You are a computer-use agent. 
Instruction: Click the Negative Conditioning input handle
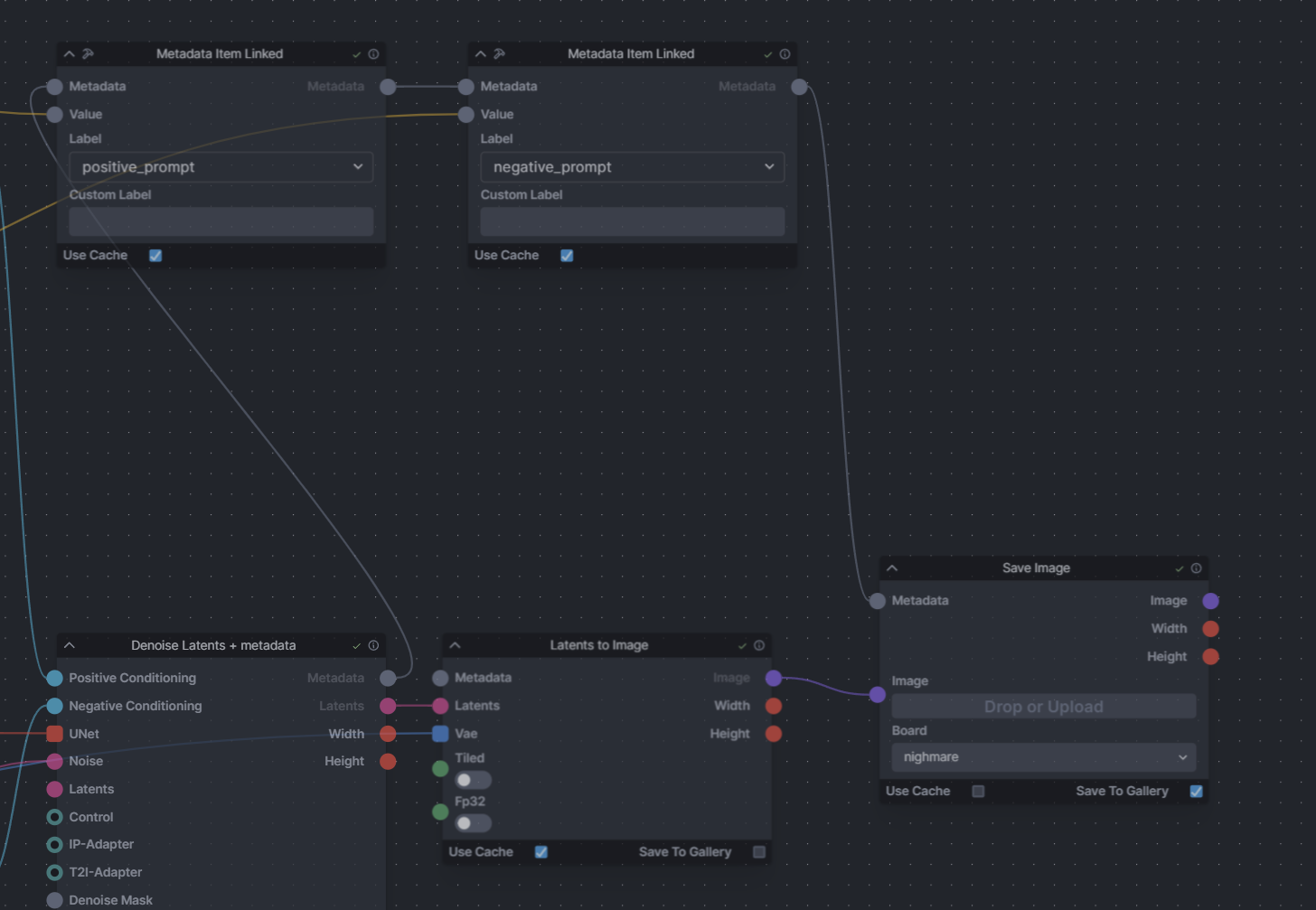[x=55, y=707]
